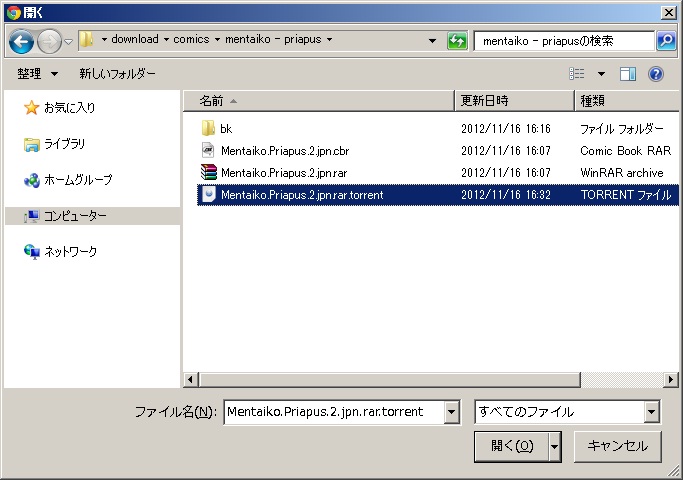
Task: Select コンピューター in navigation pane
Action: [x=74, y=216]
